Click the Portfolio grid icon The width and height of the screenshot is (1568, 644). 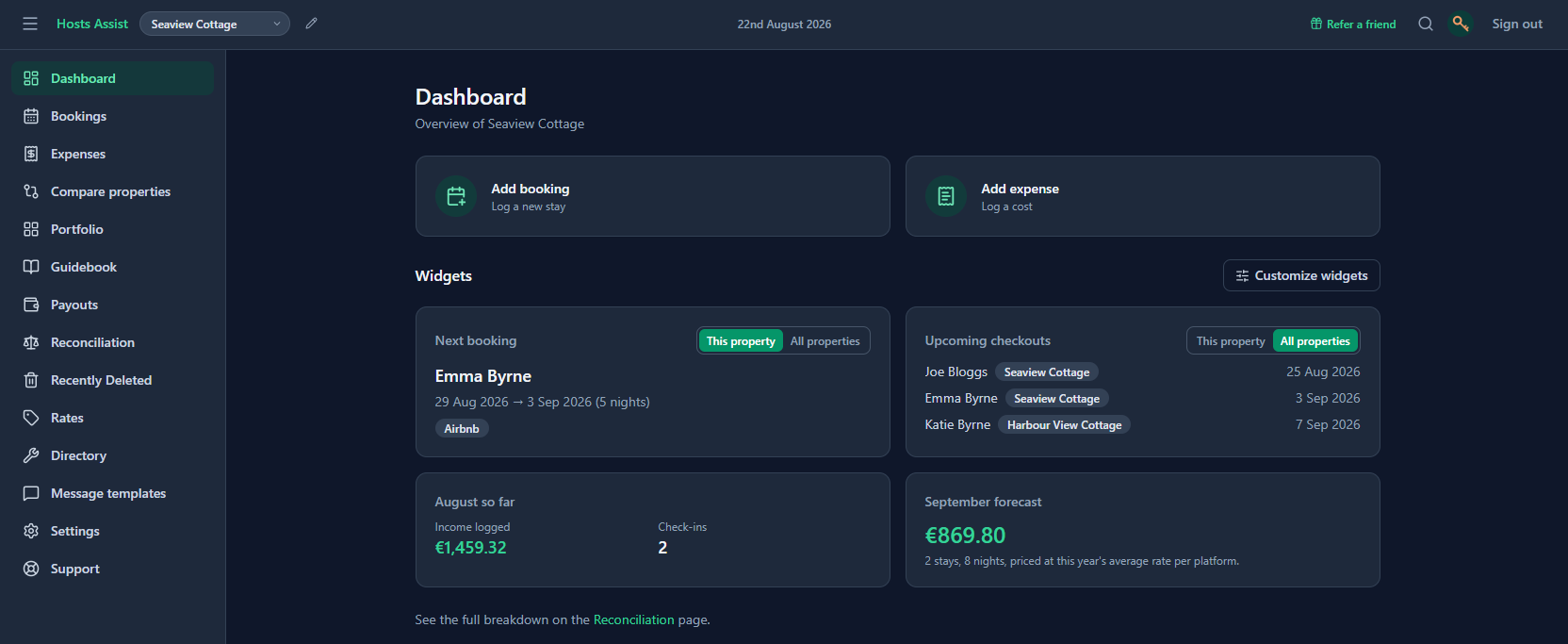(31, 229)
